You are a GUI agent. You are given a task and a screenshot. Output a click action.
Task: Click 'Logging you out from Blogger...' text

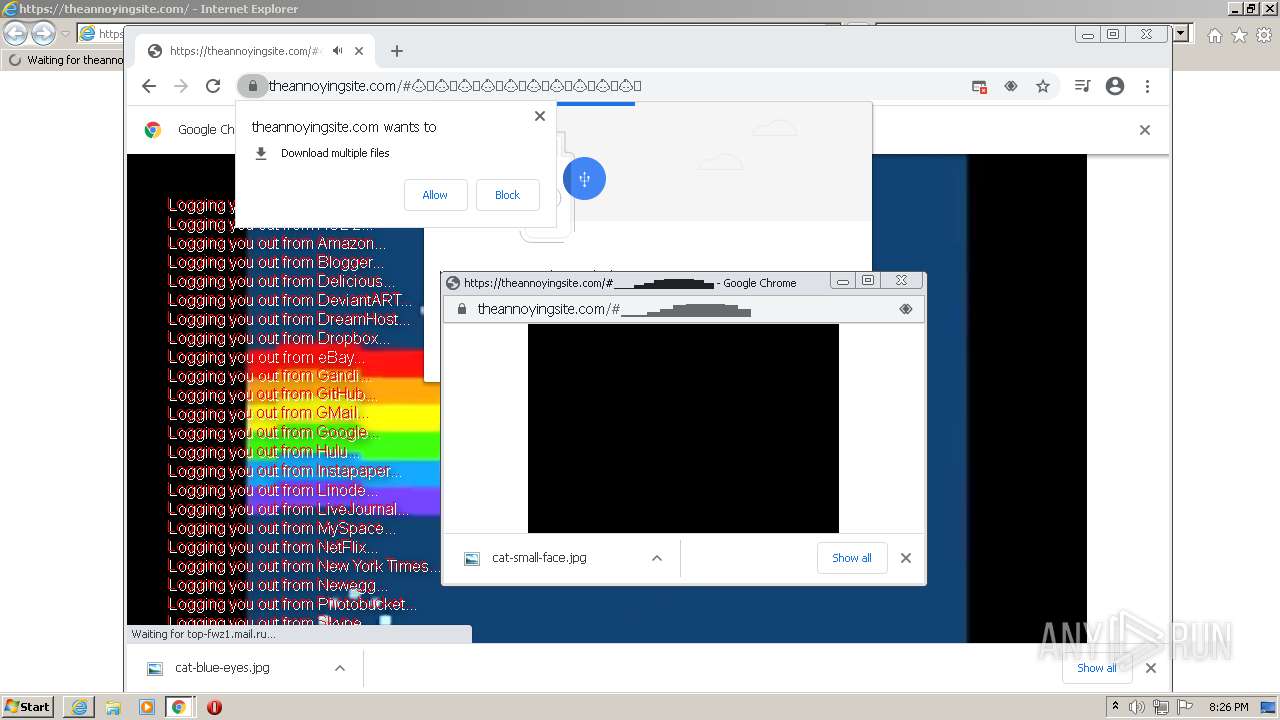(276, 262)
